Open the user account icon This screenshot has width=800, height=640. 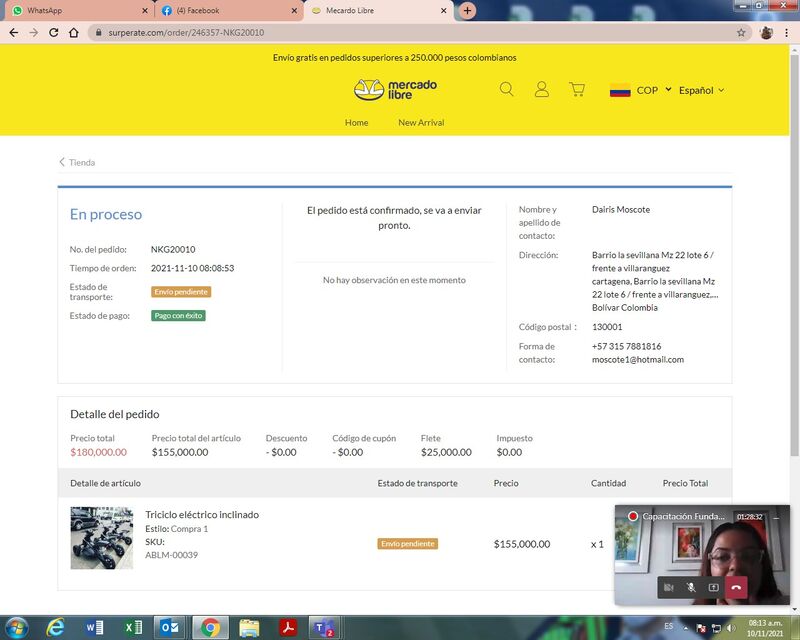[541, 89]
